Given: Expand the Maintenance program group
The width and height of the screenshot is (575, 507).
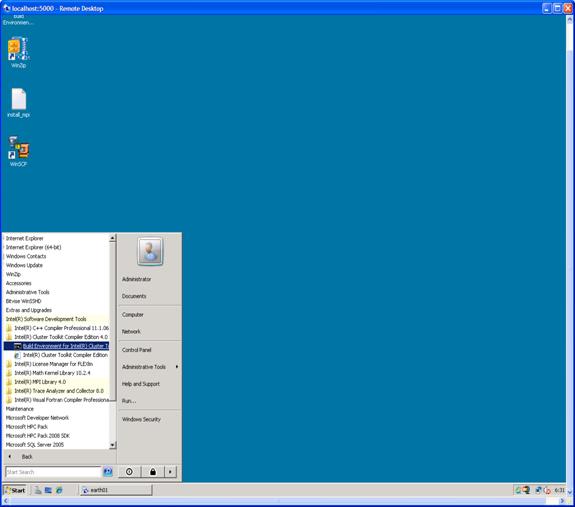Looking at the screenshot, I should [x=20, y=409].
